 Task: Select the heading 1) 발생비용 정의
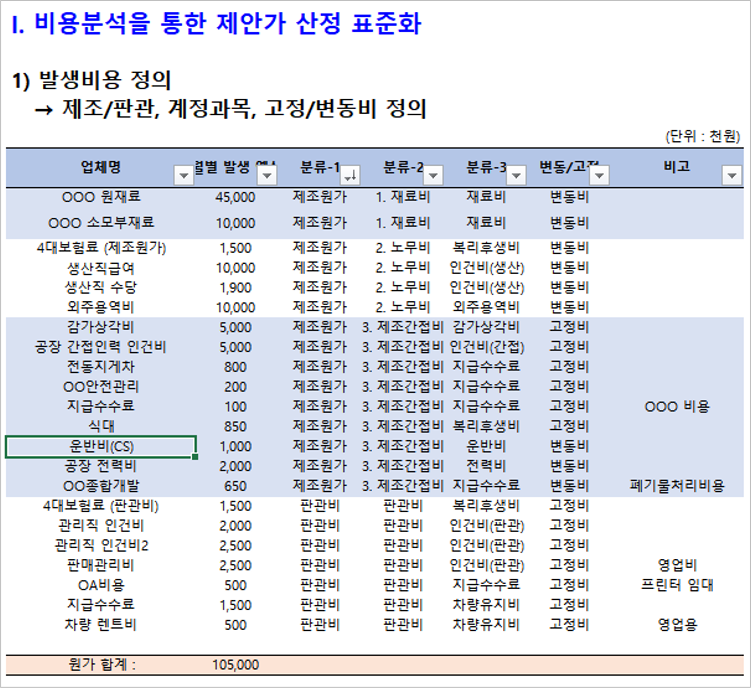tap(91, 80)
